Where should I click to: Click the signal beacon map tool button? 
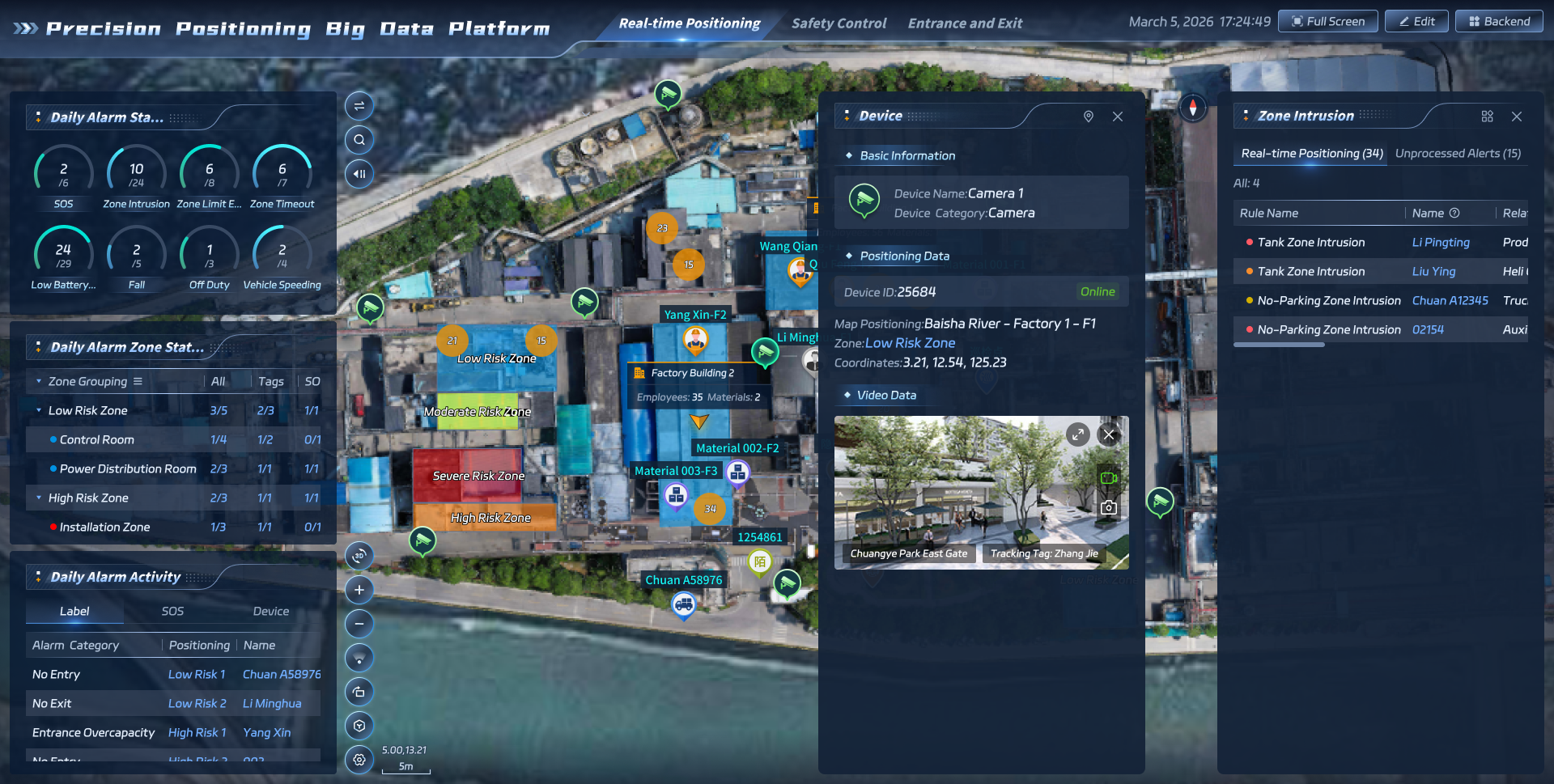coord(359,658)
